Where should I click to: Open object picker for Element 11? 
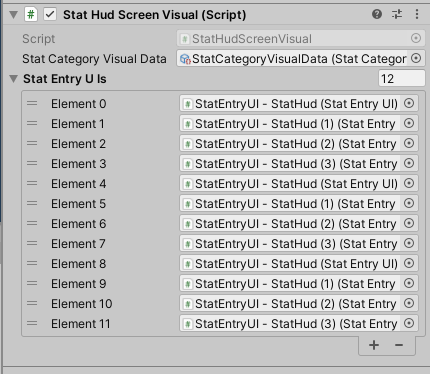click(409, 323)
